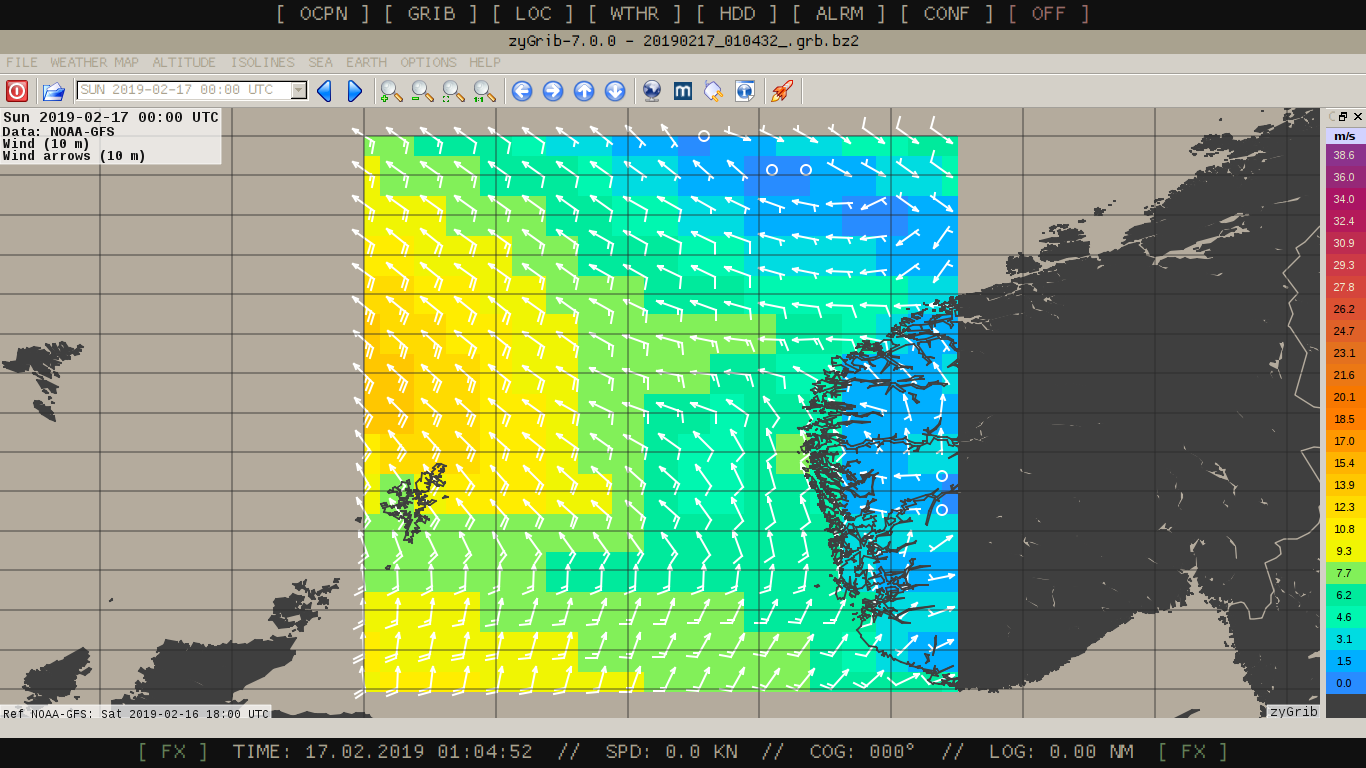Zoom out with magnifier minus icon
Screen dimensions: 1366x768
[x=422, y=91]
